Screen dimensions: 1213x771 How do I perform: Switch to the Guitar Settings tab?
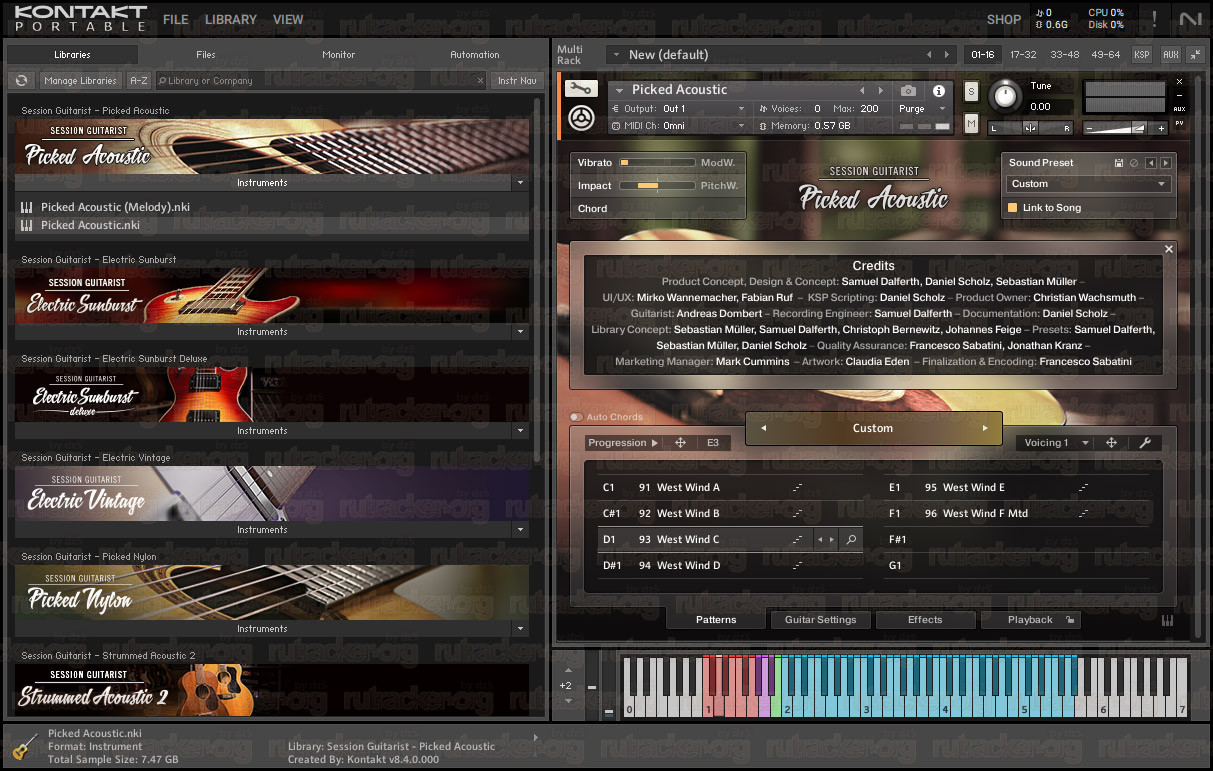(x=820, y=620)
